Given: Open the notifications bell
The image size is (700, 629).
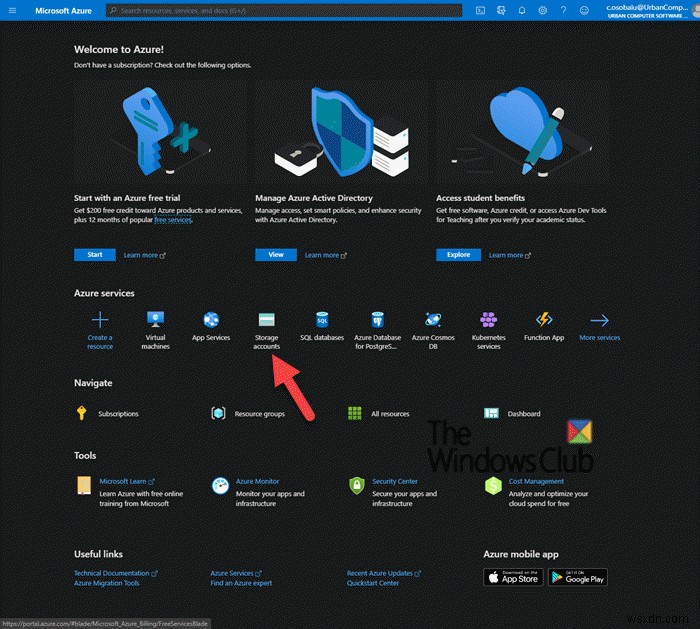Looking at the screenshot, I should [x=521, y=10].
